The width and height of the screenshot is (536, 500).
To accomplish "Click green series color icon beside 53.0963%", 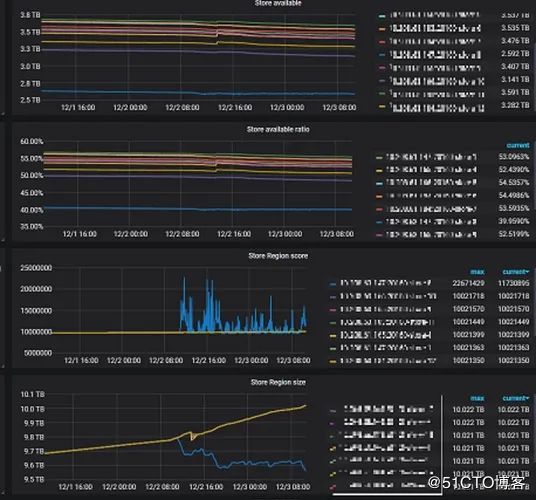I will coord(379,158).
